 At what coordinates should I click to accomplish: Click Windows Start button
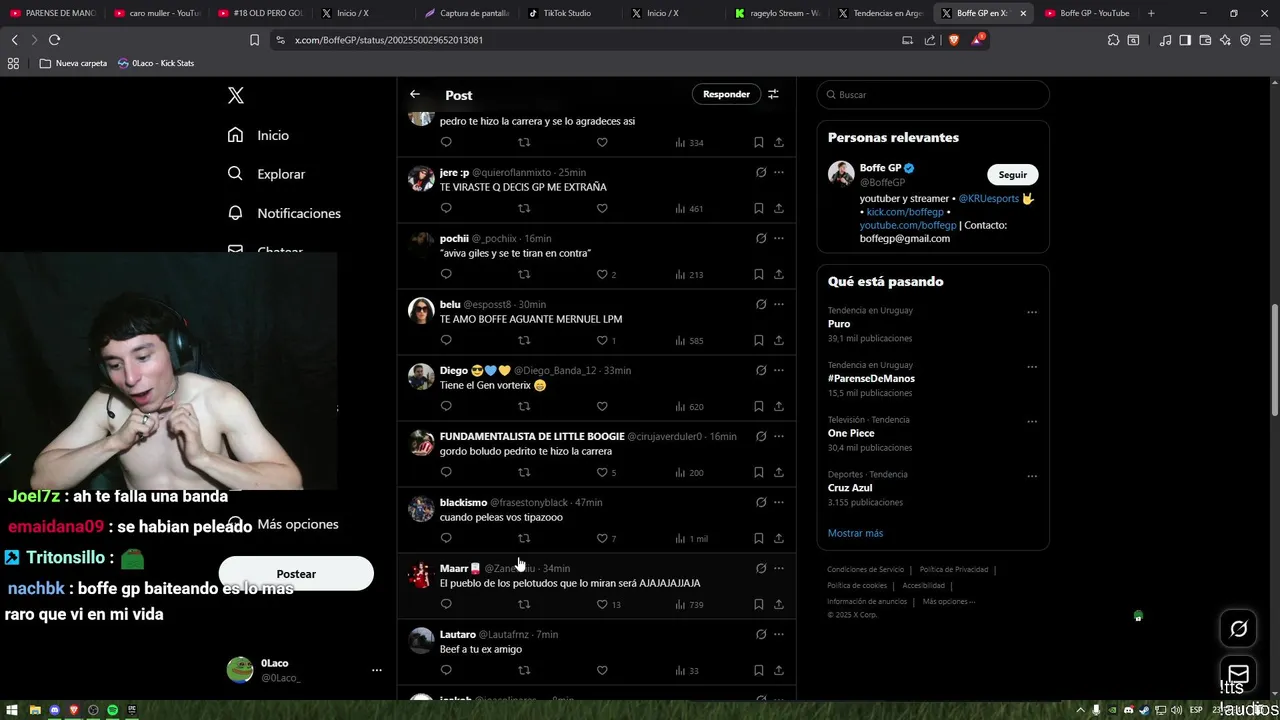(13, 710)
